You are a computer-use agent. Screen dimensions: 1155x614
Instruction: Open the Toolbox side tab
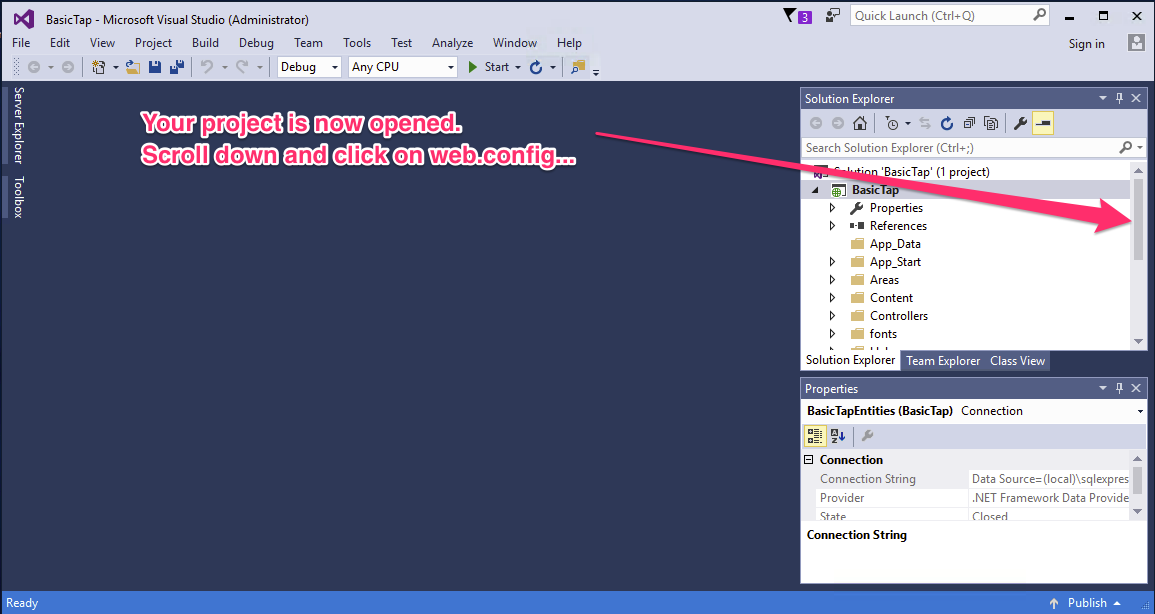[x=18, y=197]
